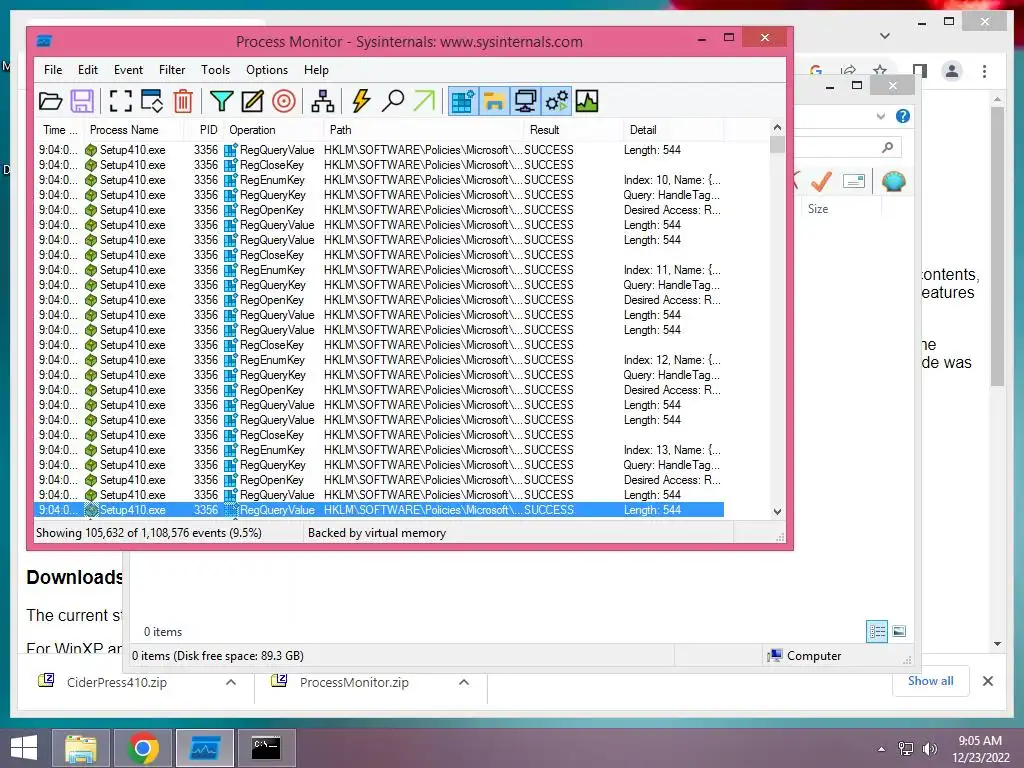Open the Chrome tab search chevron
The height and width of the screenshot is (768, 1024).
coord(885,36)
